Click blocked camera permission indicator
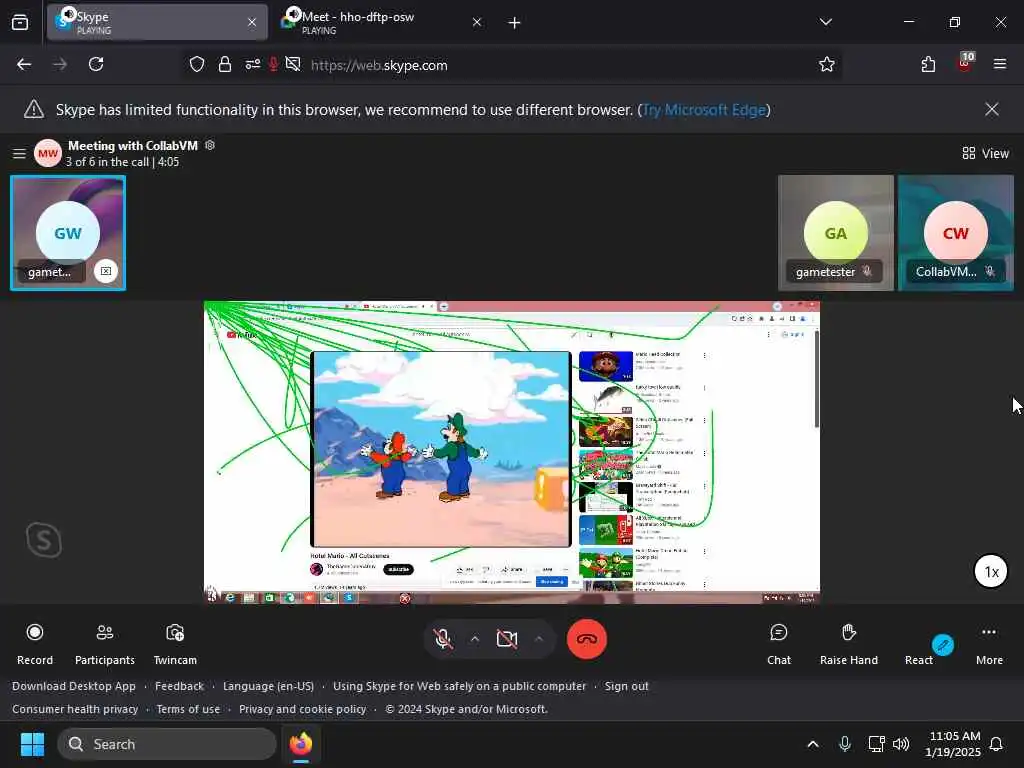The width and height of the screenshot is (1024, 768). coord(293,64)
